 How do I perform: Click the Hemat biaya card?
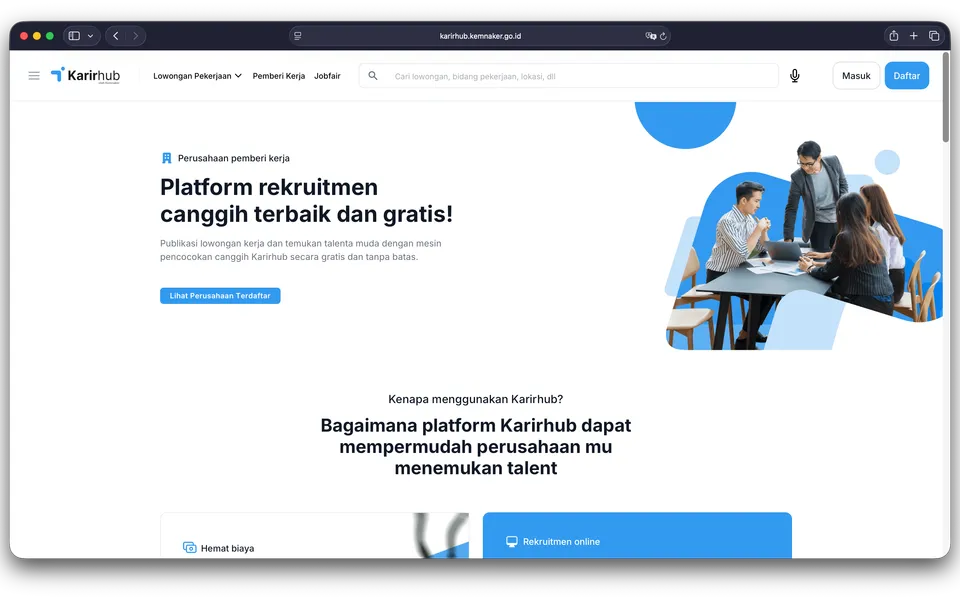(x=315, y=535)
